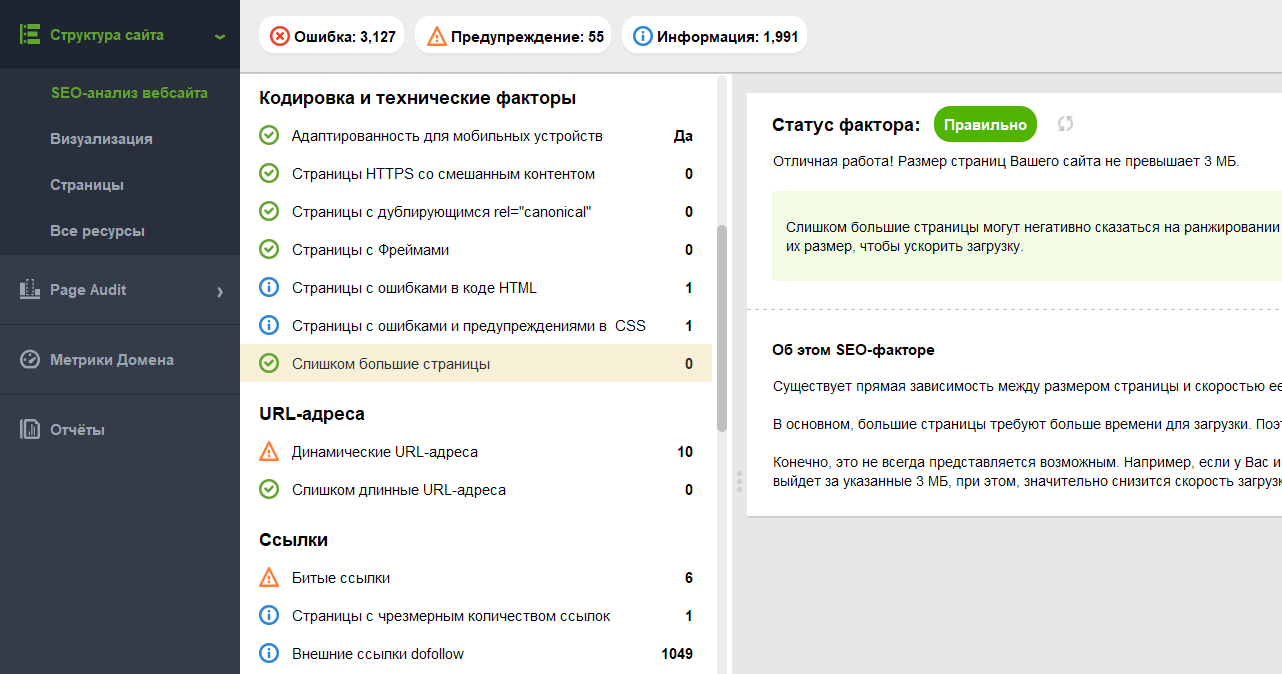Click the Об этом SEO-факторе heading
1282x674 pixels.
click(x=853, y=350)
